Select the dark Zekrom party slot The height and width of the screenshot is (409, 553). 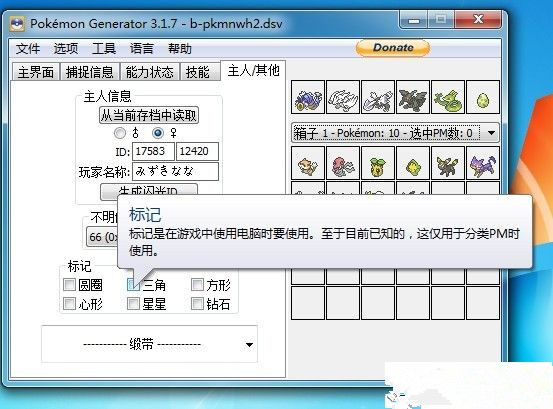[x=413, y=97]
